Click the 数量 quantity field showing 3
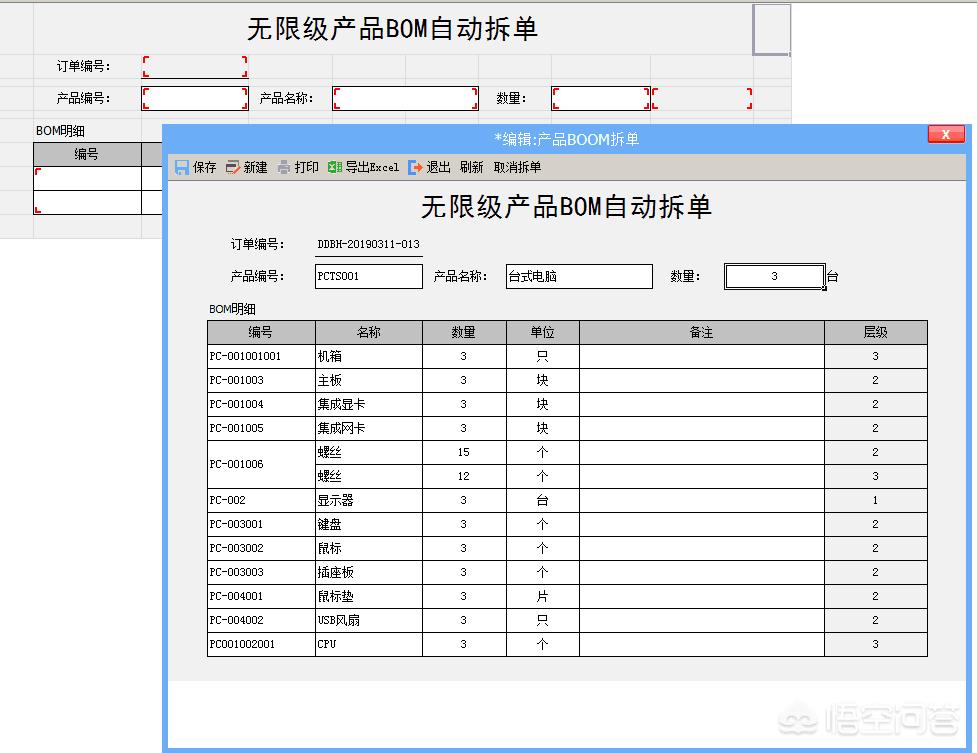The image size is (977, 753). point(774,276)
